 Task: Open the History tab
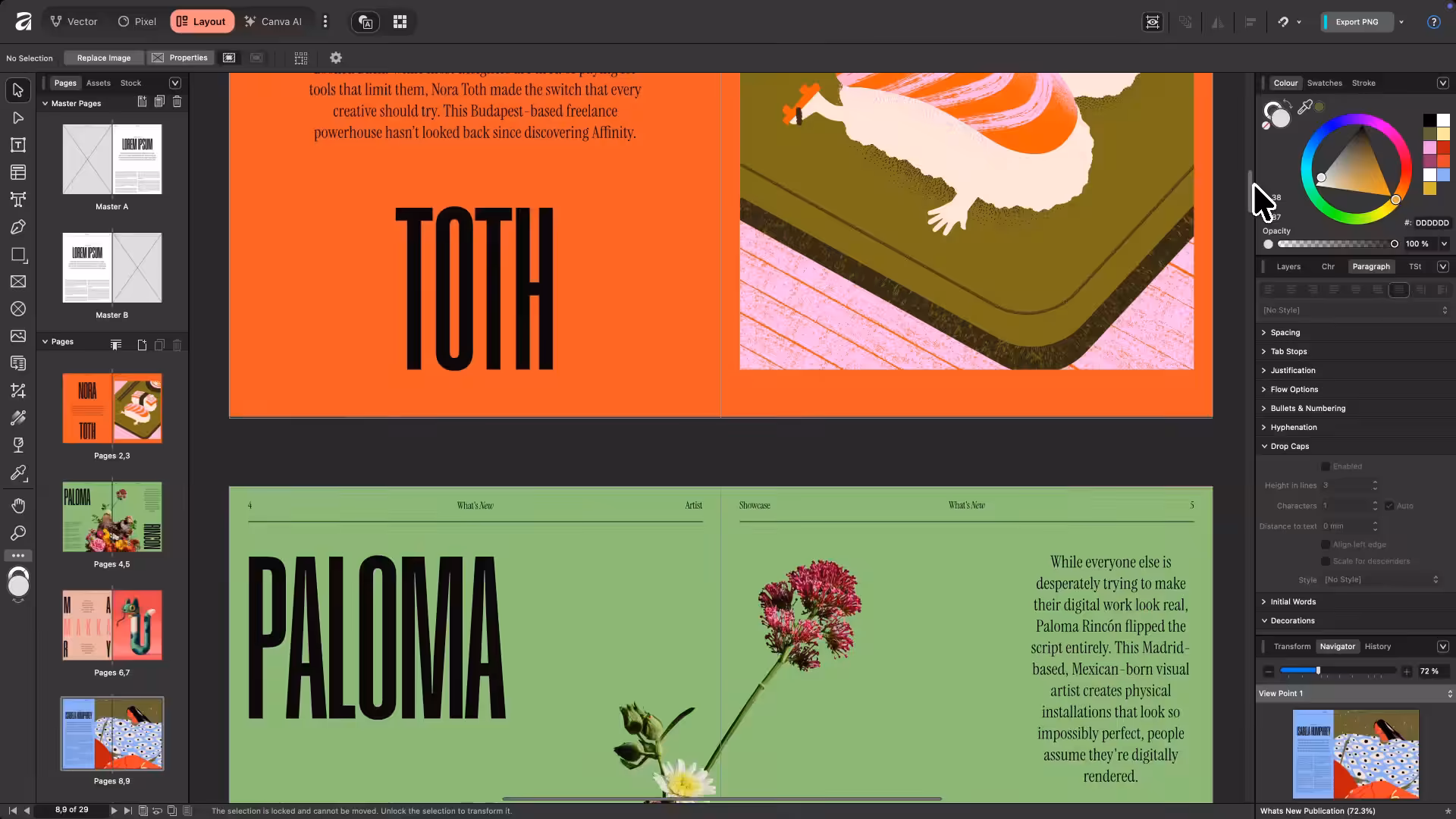[x=1377, y=646]
